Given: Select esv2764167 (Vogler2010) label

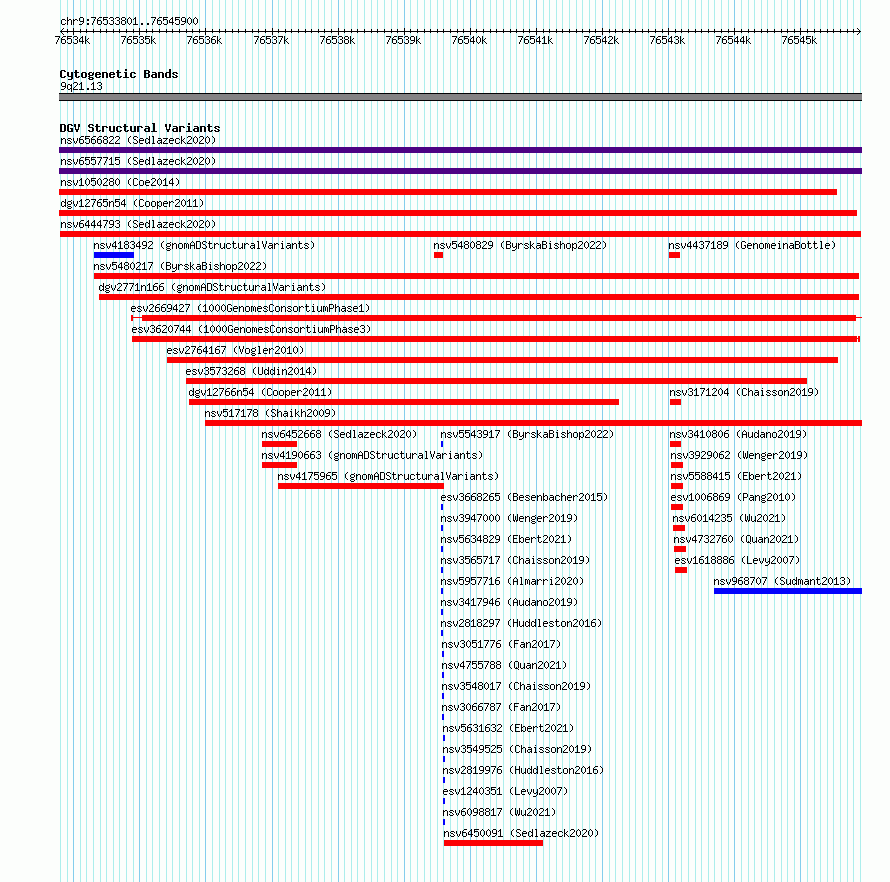Looking at the screenshot, I should click(235, 350).
